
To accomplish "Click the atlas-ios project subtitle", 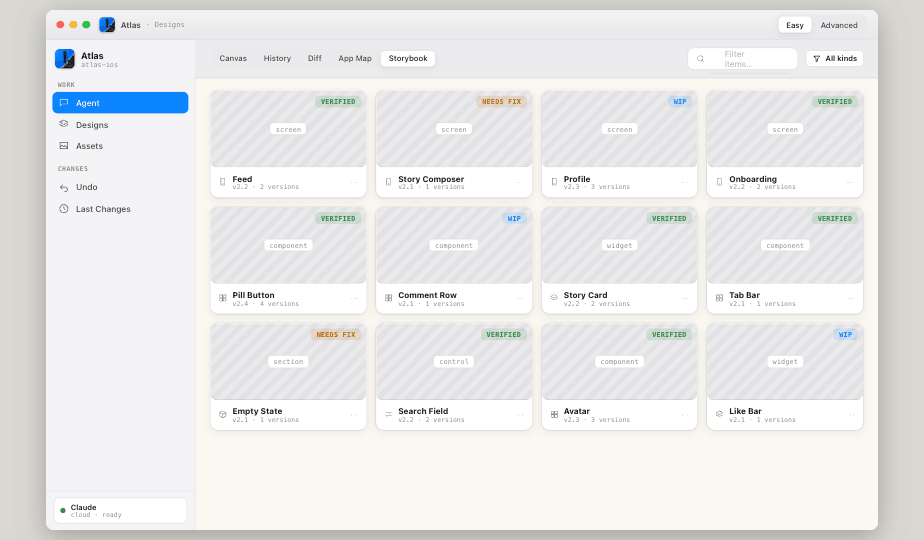I will click(x=99, y=65).
